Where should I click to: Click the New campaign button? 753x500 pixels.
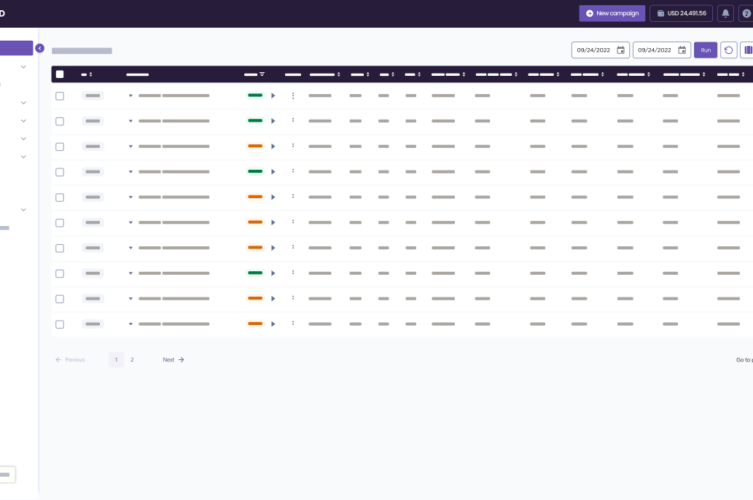pos(612,13)
